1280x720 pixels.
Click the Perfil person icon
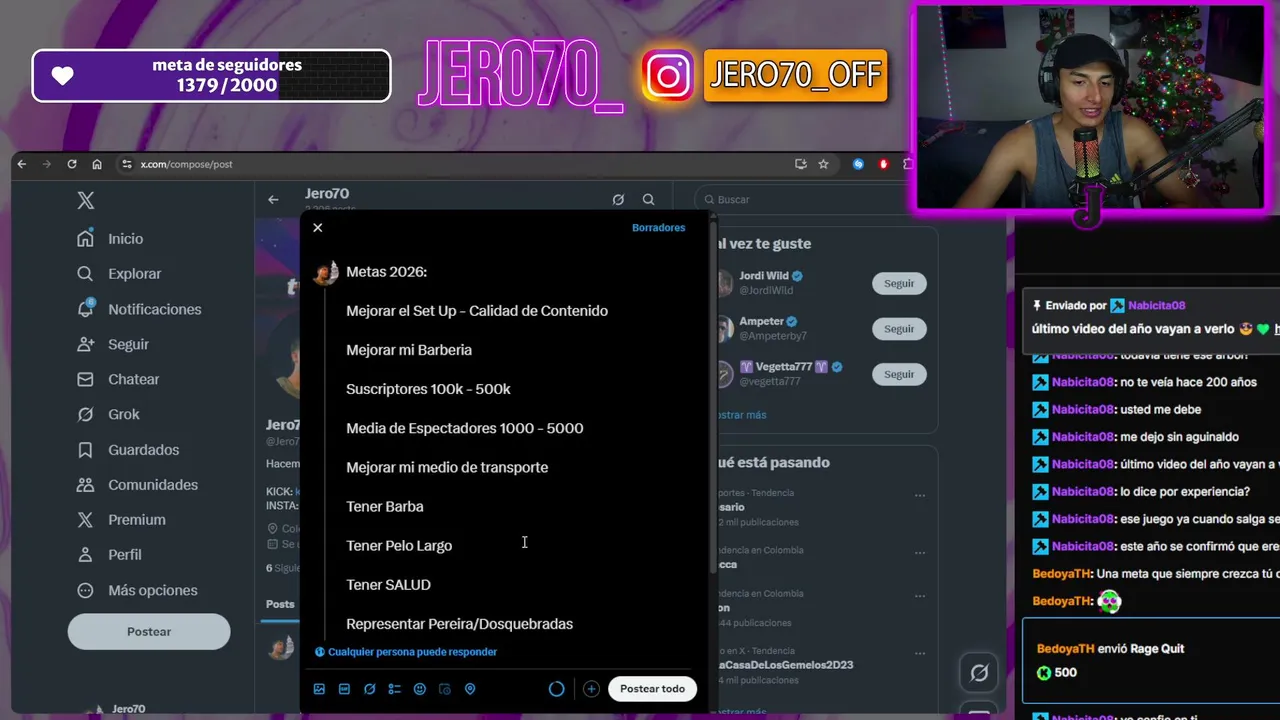point(86,555)
